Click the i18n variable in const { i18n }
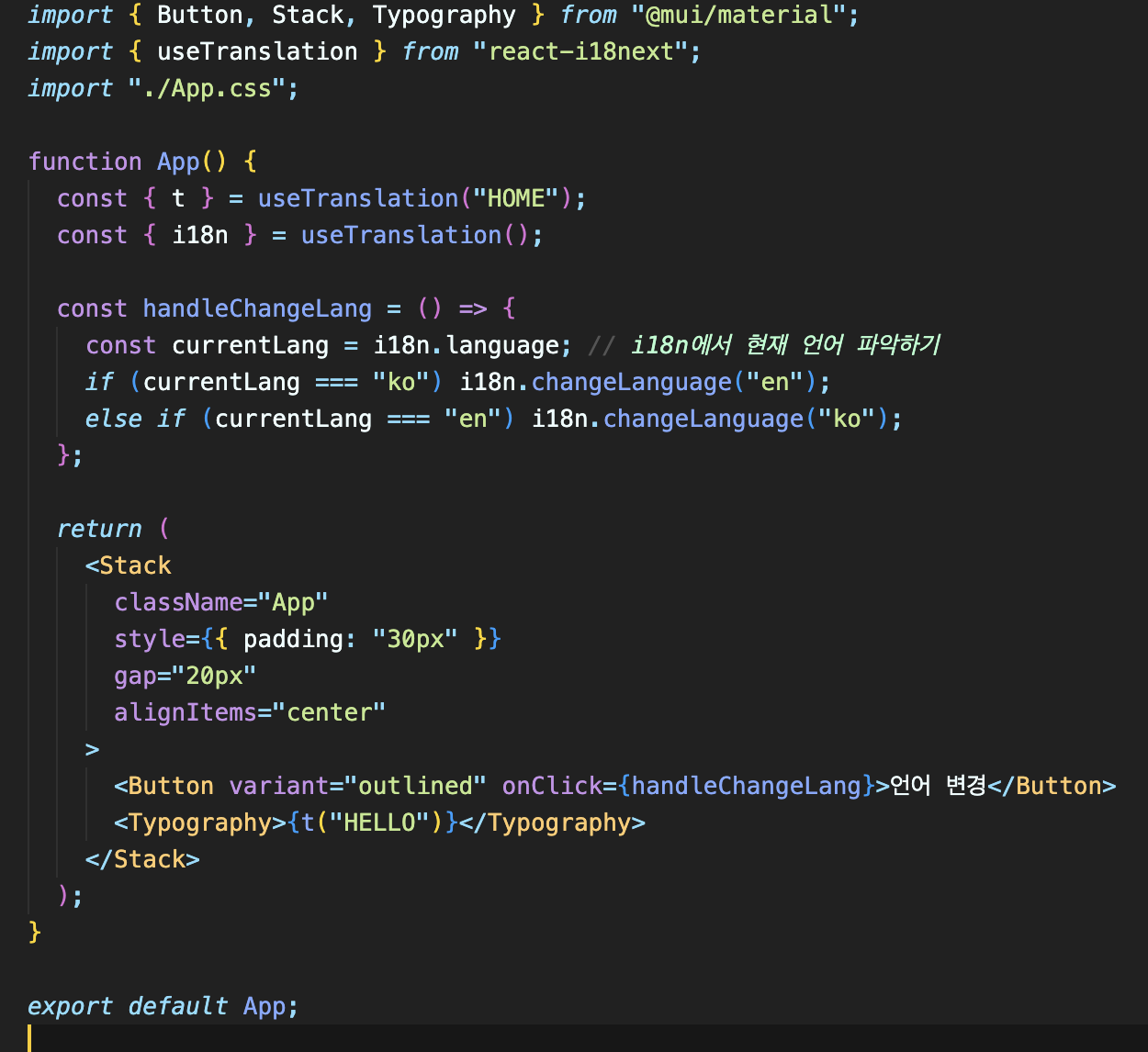 click(x=200, y=235)
